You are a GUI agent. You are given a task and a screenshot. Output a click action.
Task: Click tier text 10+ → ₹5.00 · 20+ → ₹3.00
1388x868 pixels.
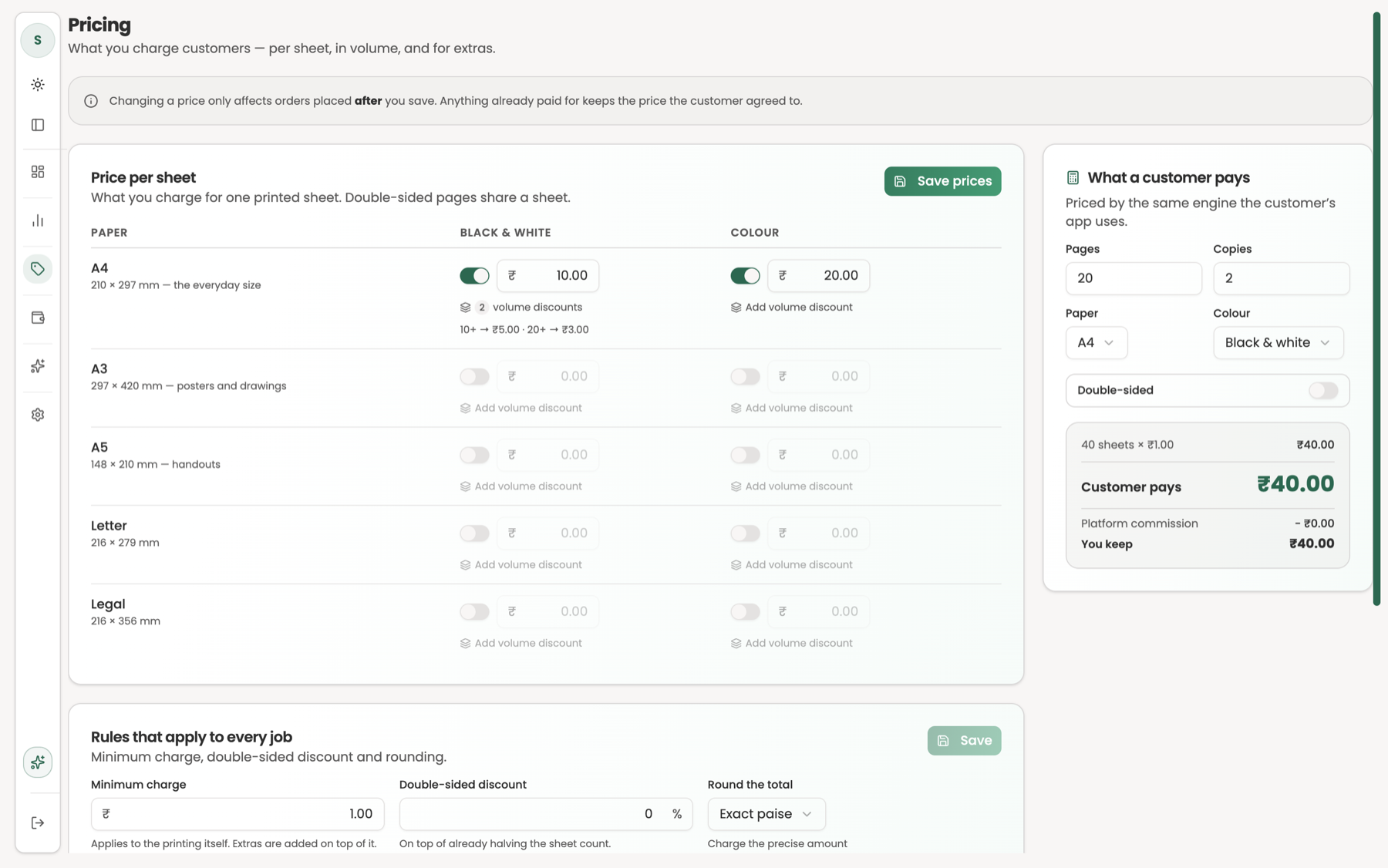pyautogui.click(x=524, y=330)
